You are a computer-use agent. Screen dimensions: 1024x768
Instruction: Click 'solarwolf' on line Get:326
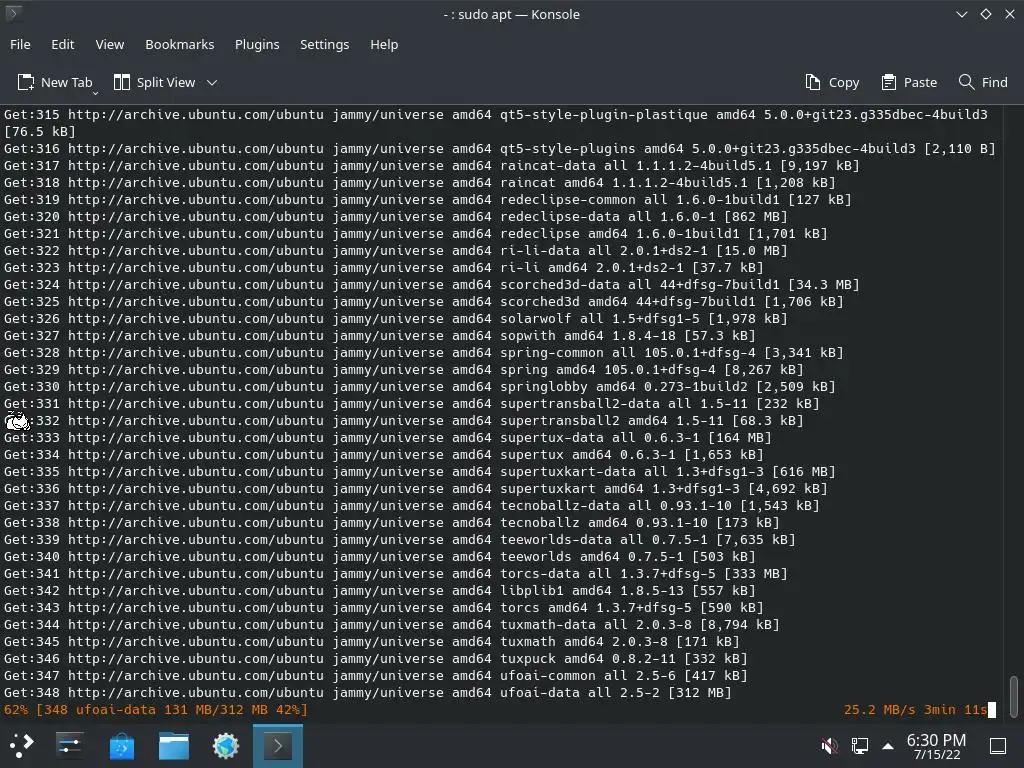[x=536, y=319]
